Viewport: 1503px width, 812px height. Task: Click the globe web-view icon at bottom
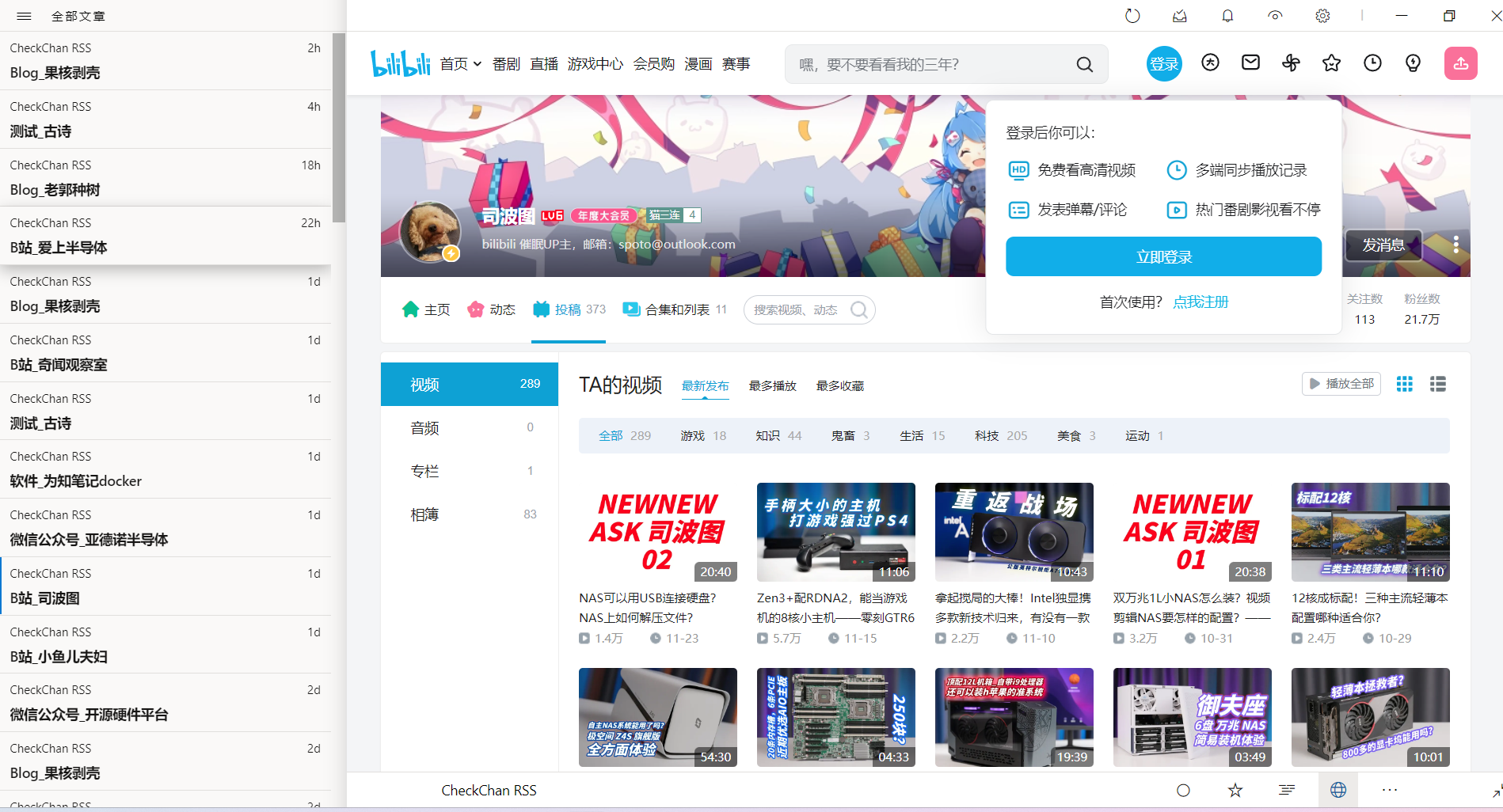click(x=1338, y=790)
